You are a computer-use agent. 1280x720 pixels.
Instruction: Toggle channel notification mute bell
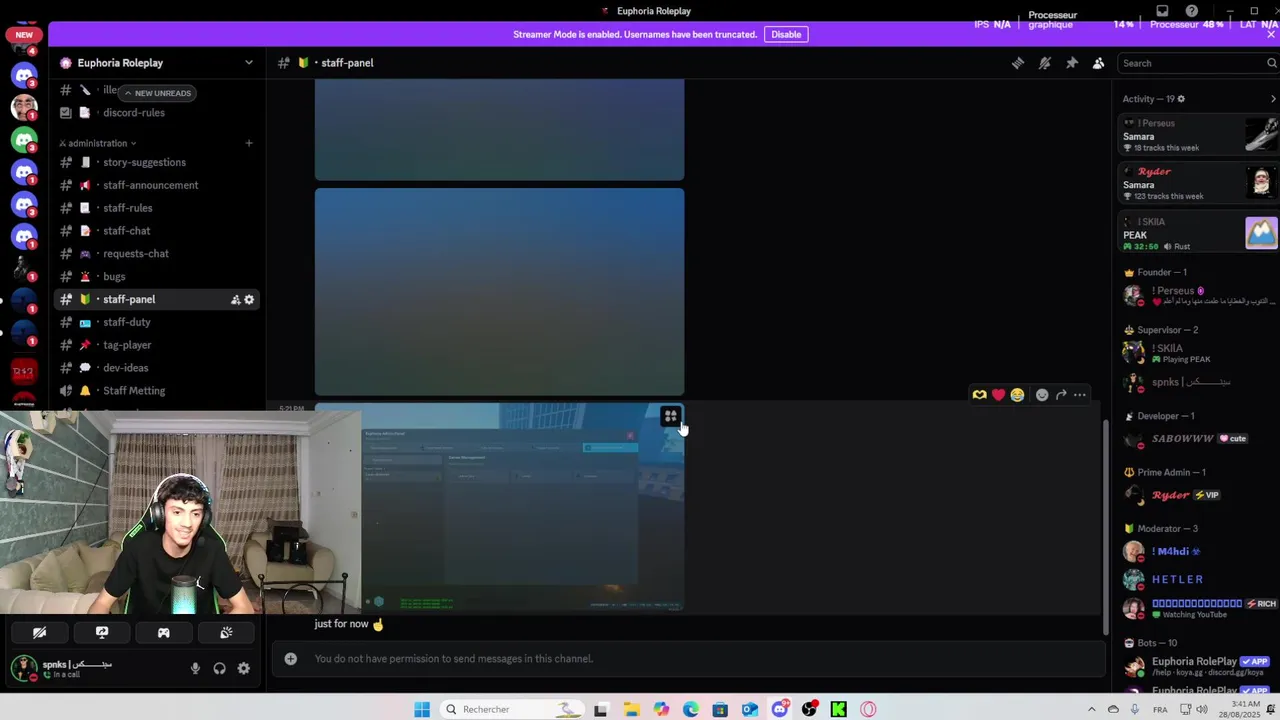tap(1045, 63)
